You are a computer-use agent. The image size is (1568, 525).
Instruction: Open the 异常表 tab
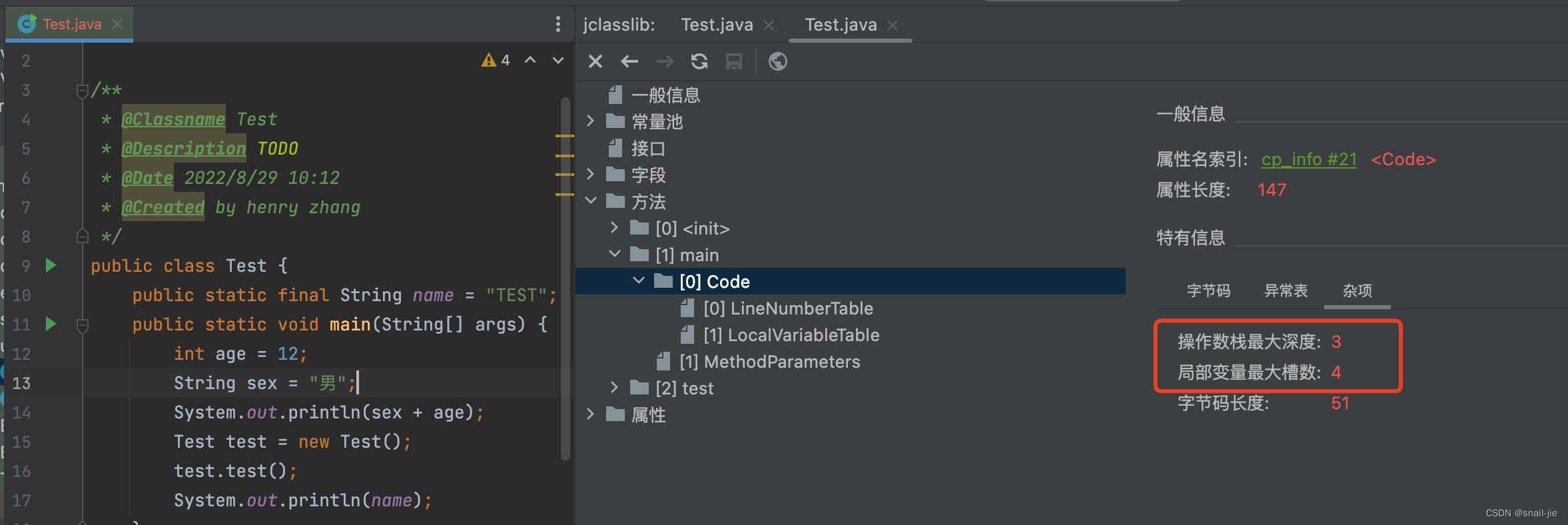click(x=1286, y=290)
